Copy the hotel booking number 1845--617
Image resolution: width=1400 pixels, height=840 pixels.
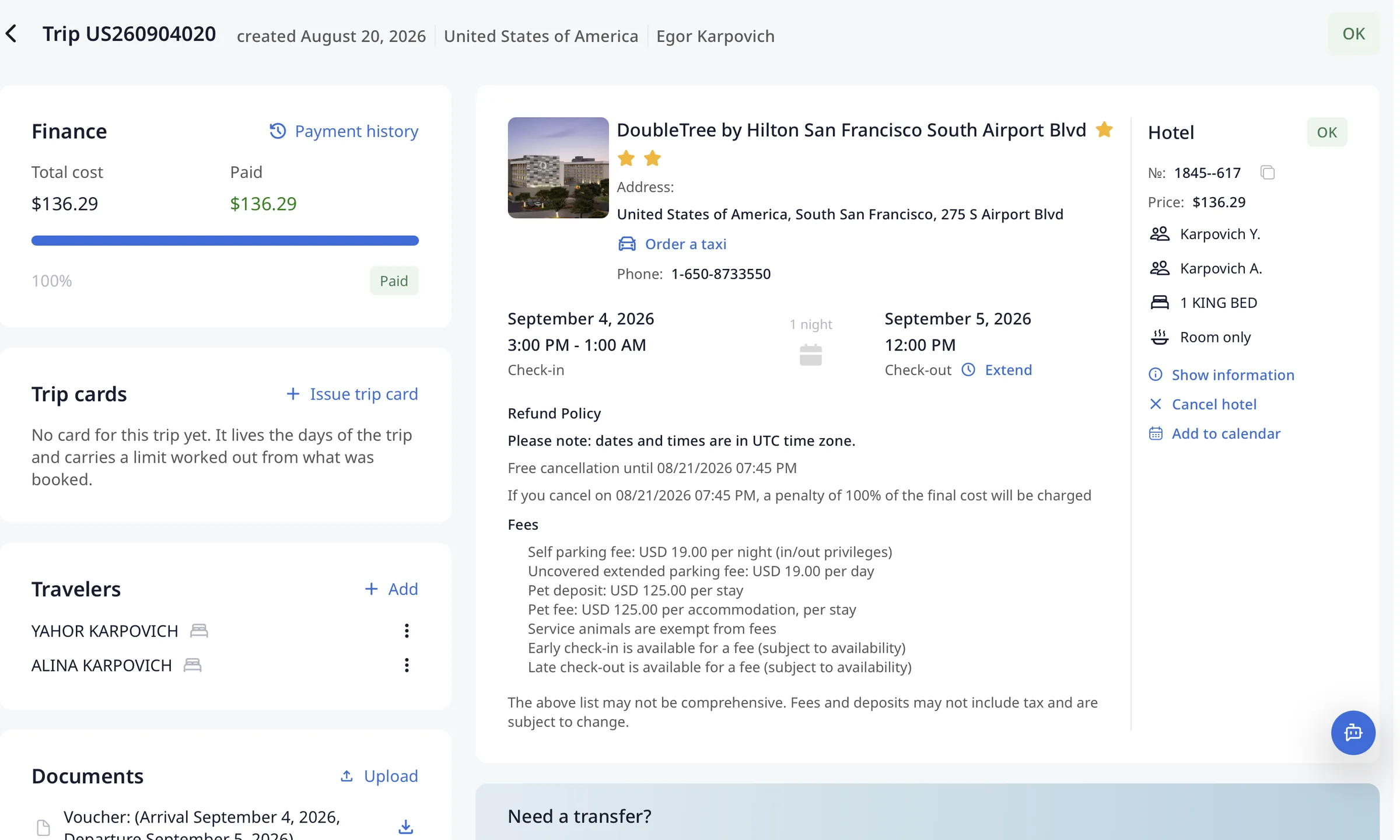point(1268,173)
